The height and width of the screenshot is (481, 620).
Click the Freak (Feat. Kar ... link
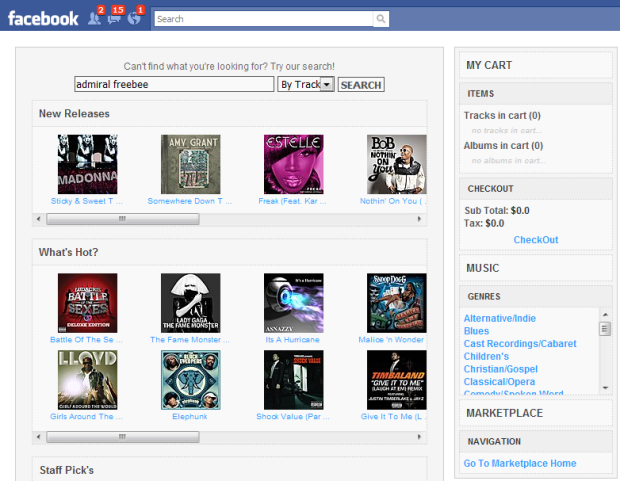[x=293, y=201]
